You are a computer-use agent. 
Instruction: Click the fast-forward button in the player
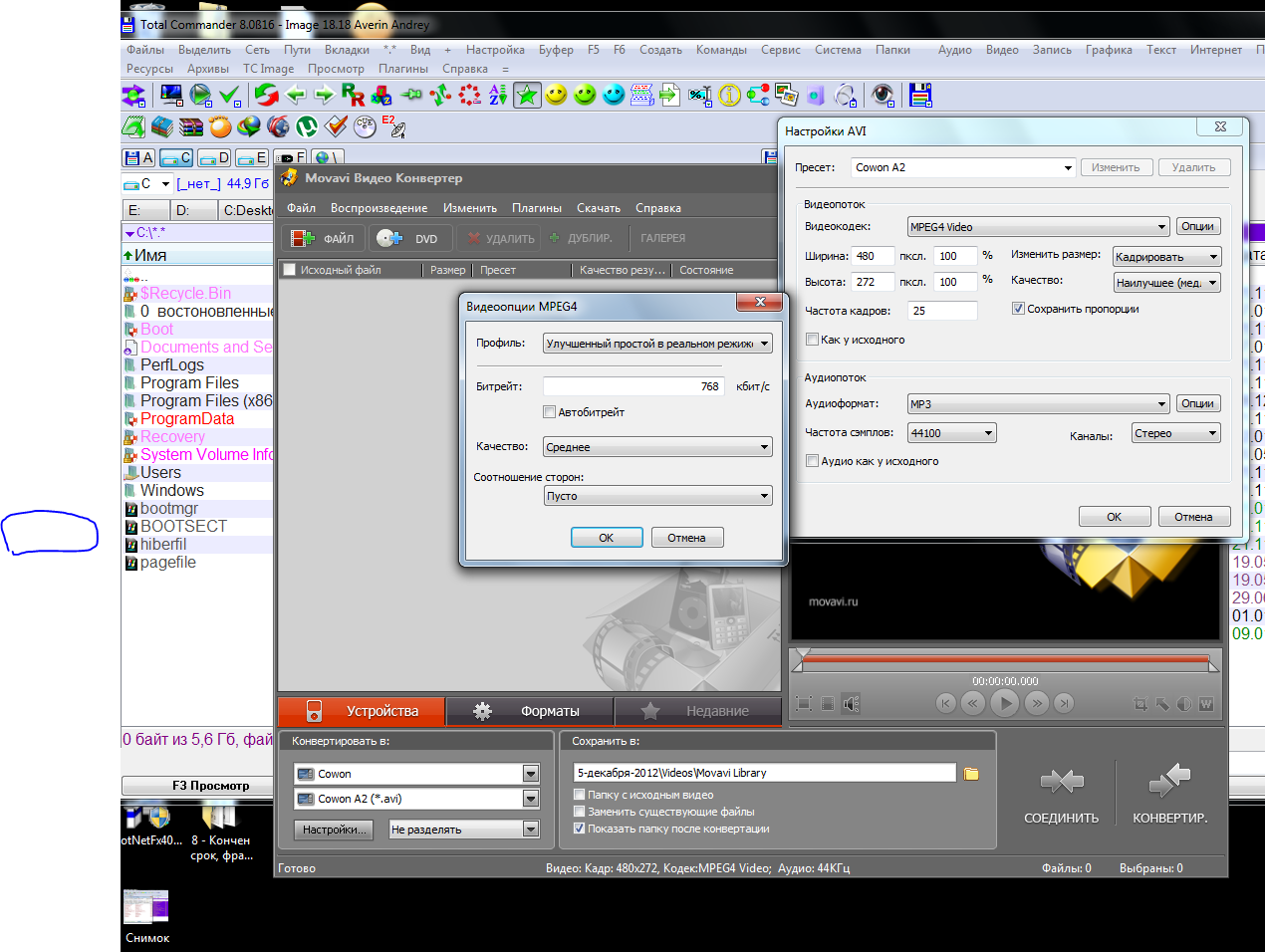pos(1037,703)
